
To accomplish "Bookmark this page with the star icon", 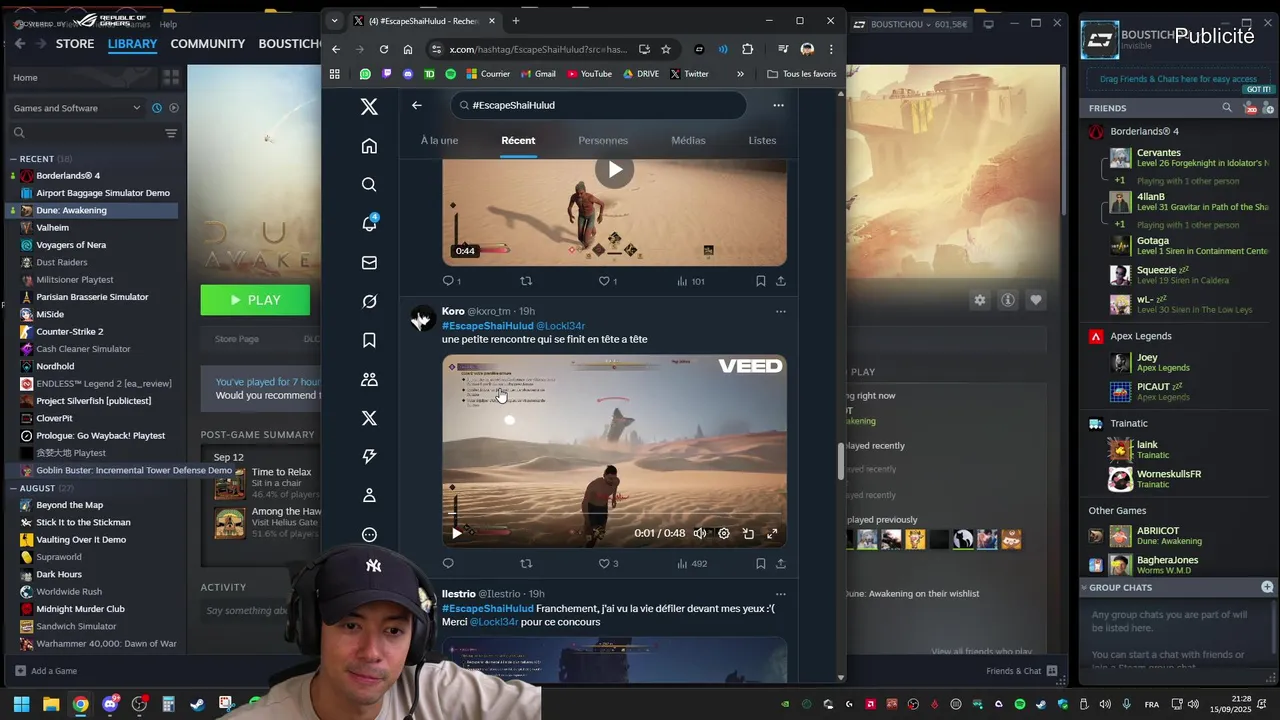I will pos(666,49).
